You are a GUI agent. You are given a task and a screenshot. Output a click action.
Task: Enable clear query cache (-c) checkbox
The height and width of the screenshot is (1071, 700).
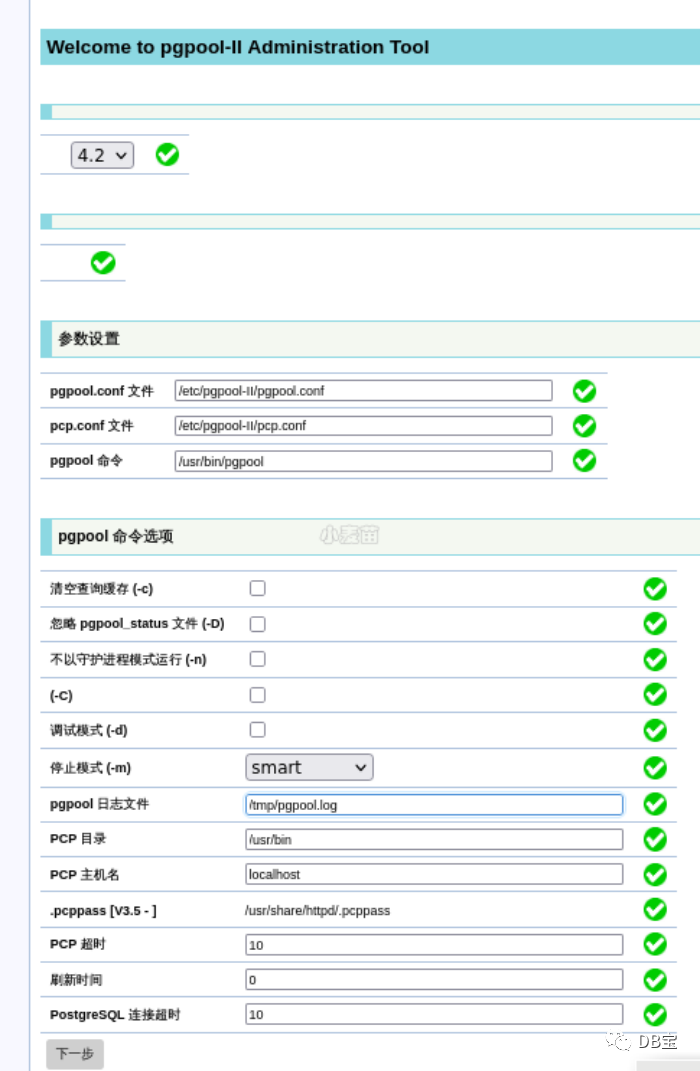257,588
